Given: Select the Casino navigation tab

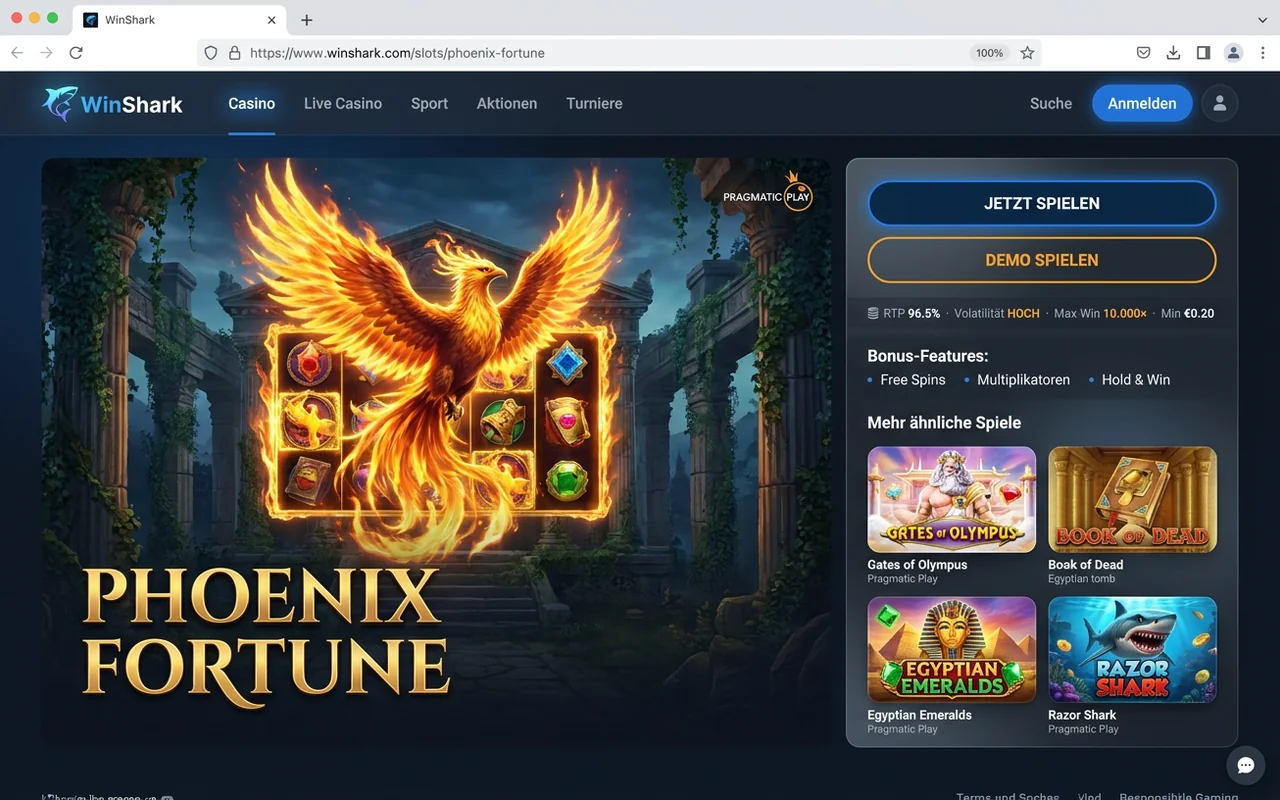Looking at the screenshot, I should pyautogui.click(x=252, y=103).
